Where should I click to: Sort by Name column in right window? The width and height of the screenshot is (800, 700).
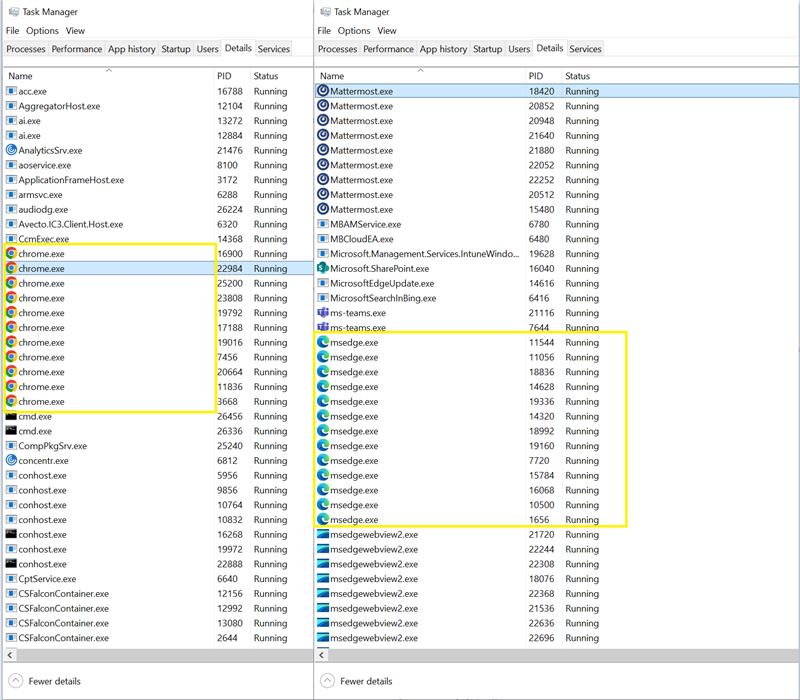coord(420,76)
